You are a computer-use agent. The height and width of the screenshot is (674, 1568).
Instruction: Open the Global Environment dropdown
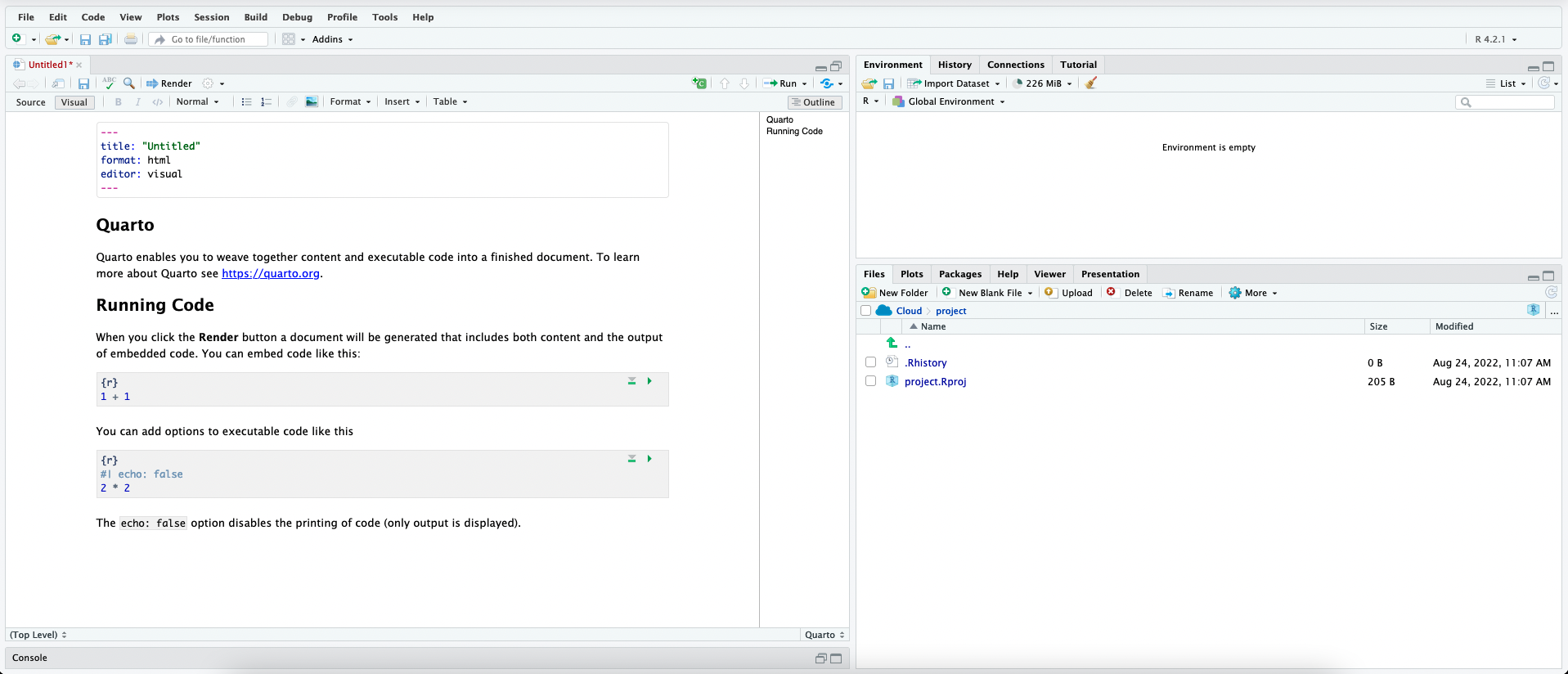pos(949,101)
